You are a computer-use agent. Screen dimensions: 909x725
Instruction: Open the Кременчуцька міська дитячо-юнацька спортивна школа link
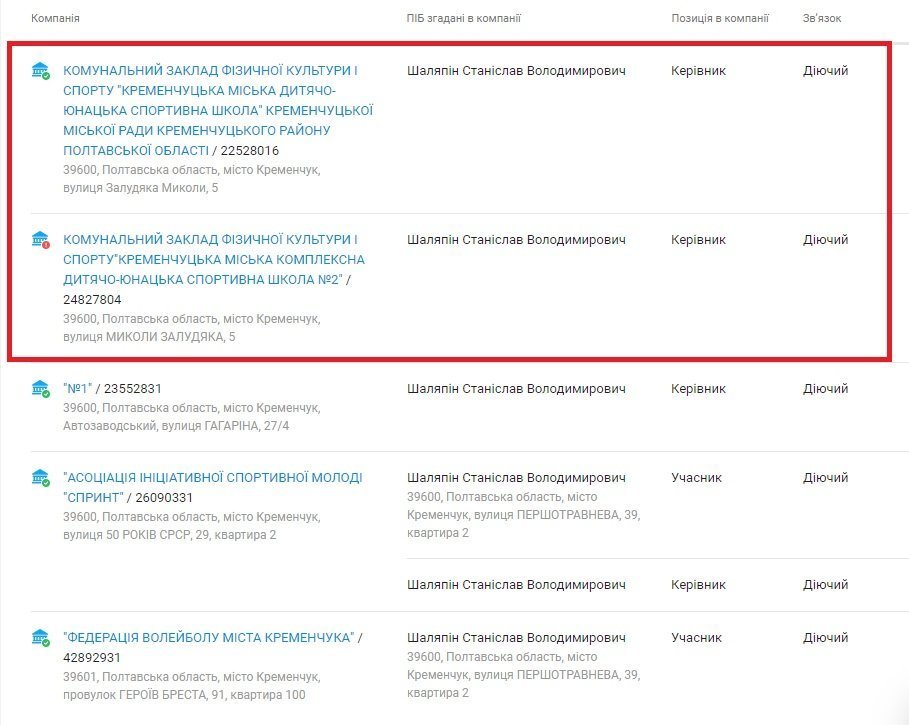217,110
